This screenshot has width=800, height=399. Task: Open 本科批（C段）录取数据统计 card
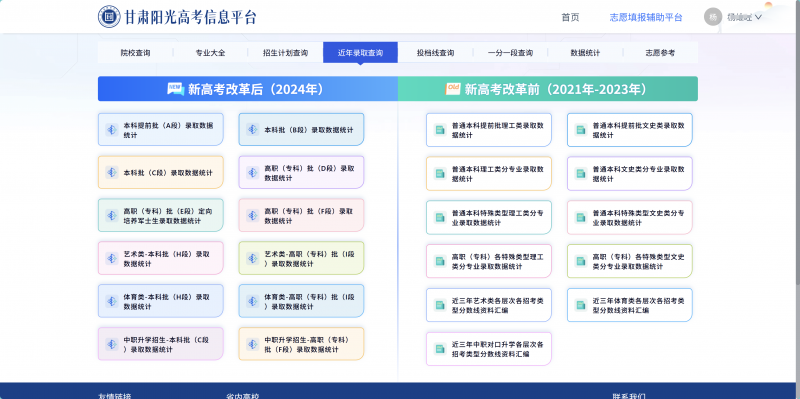coord(161,172)
